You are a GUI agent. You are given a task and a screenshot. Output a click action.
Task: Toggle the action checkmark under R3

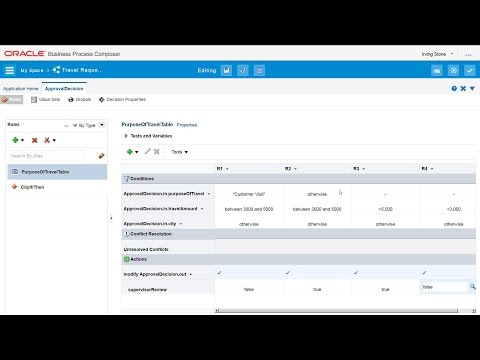click(x=356, y=273)
